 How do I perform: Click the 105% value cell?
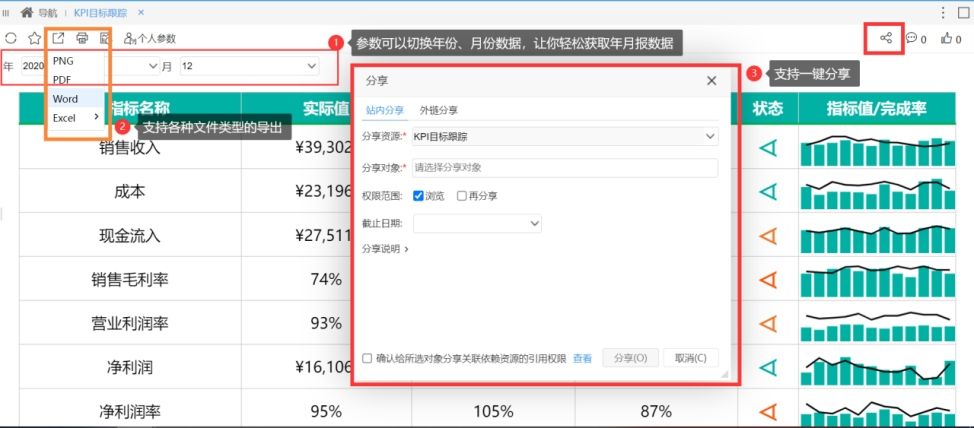(493, 412)
